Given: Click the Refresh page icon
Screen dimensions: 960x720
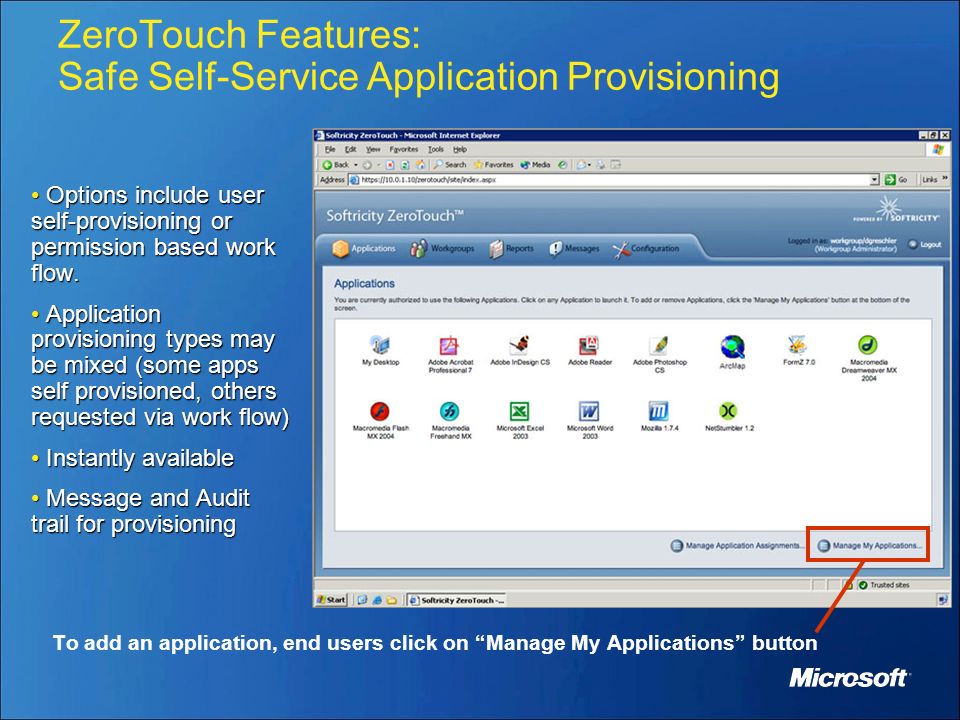Looking at the screenshot, I should 405,165.
